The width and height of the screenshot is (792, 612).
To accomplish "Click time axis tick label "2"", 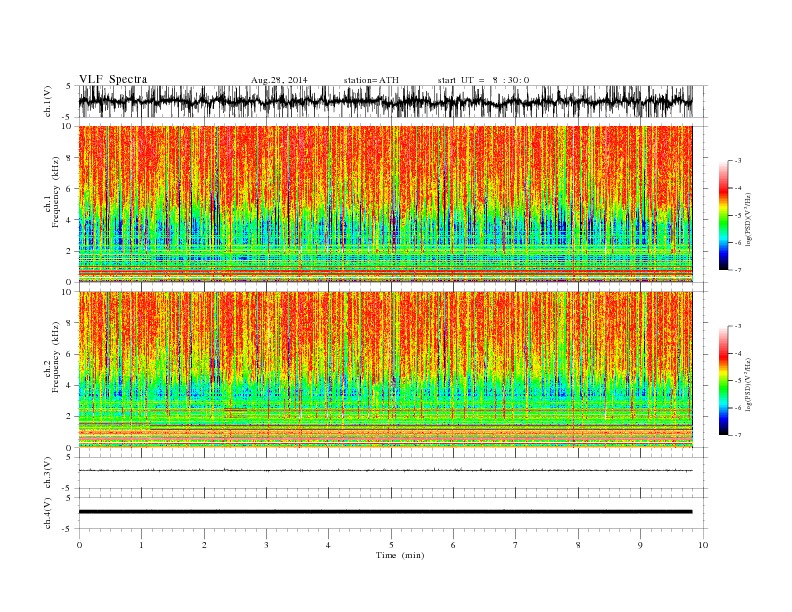I will pos(204,545).
